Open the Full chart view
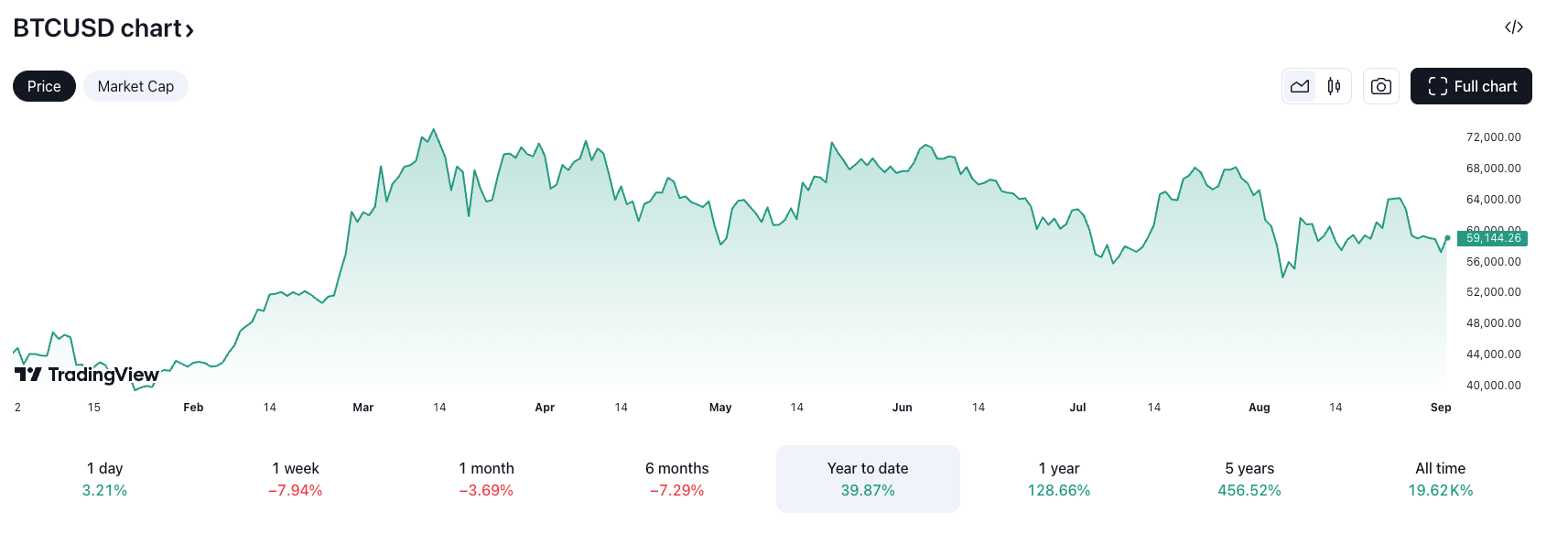The width and height of the screenshot is (1568, 534). point(1470,86)
